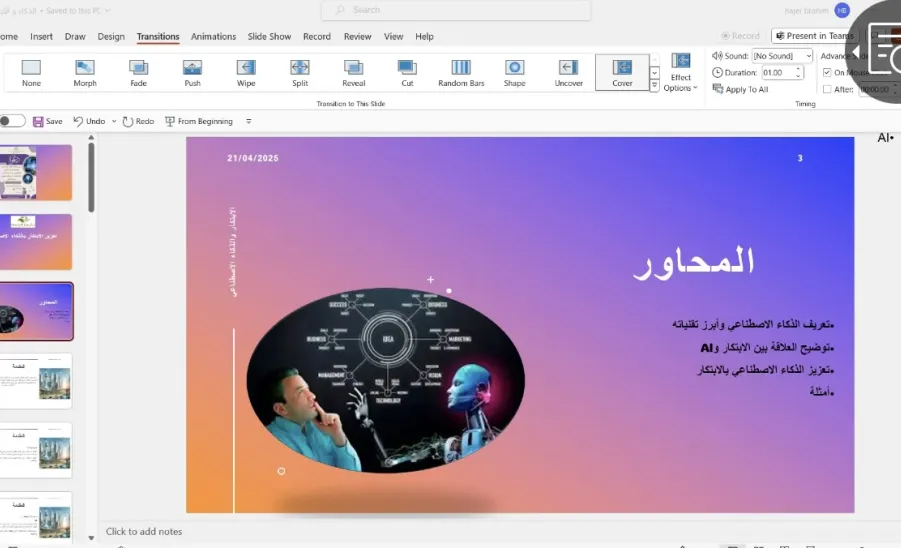Enable the After checkbox

point(827,89)
